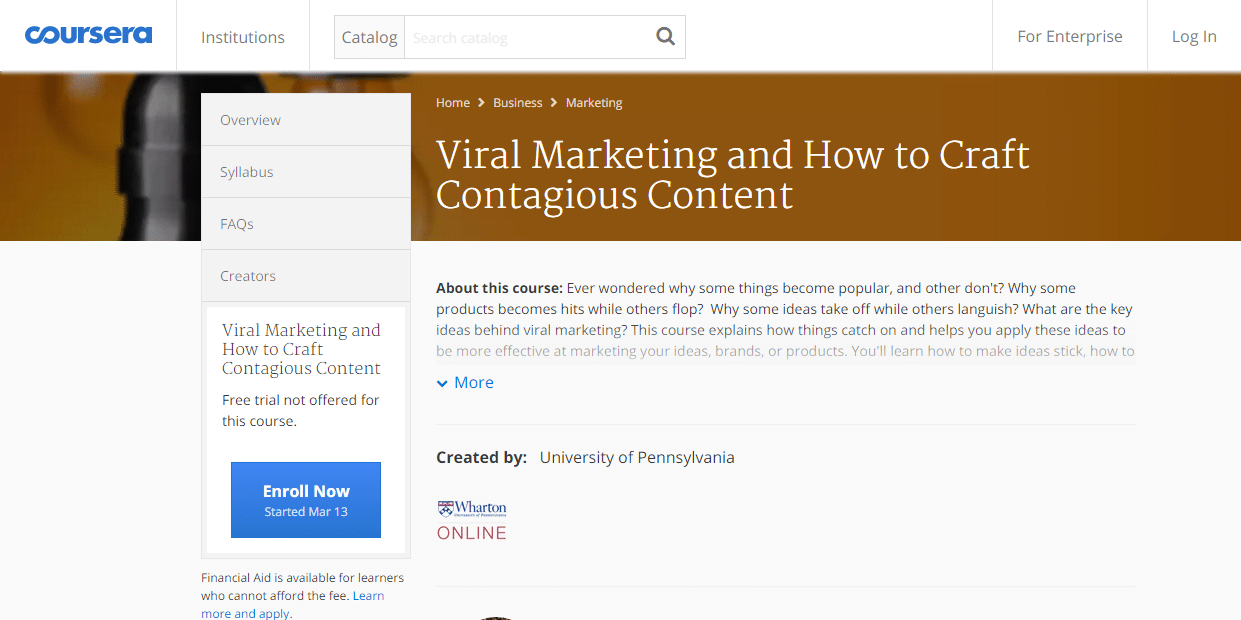
Task: Click Log In
Action: (x=1194, y=36)
